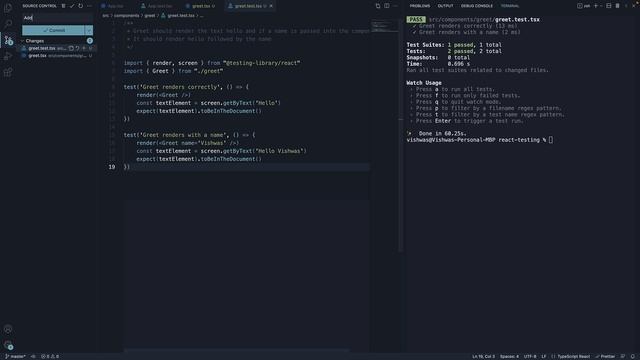Open the Run and Debug view
640x360 pixels.
pyautogui.click(x=8, y=56)
